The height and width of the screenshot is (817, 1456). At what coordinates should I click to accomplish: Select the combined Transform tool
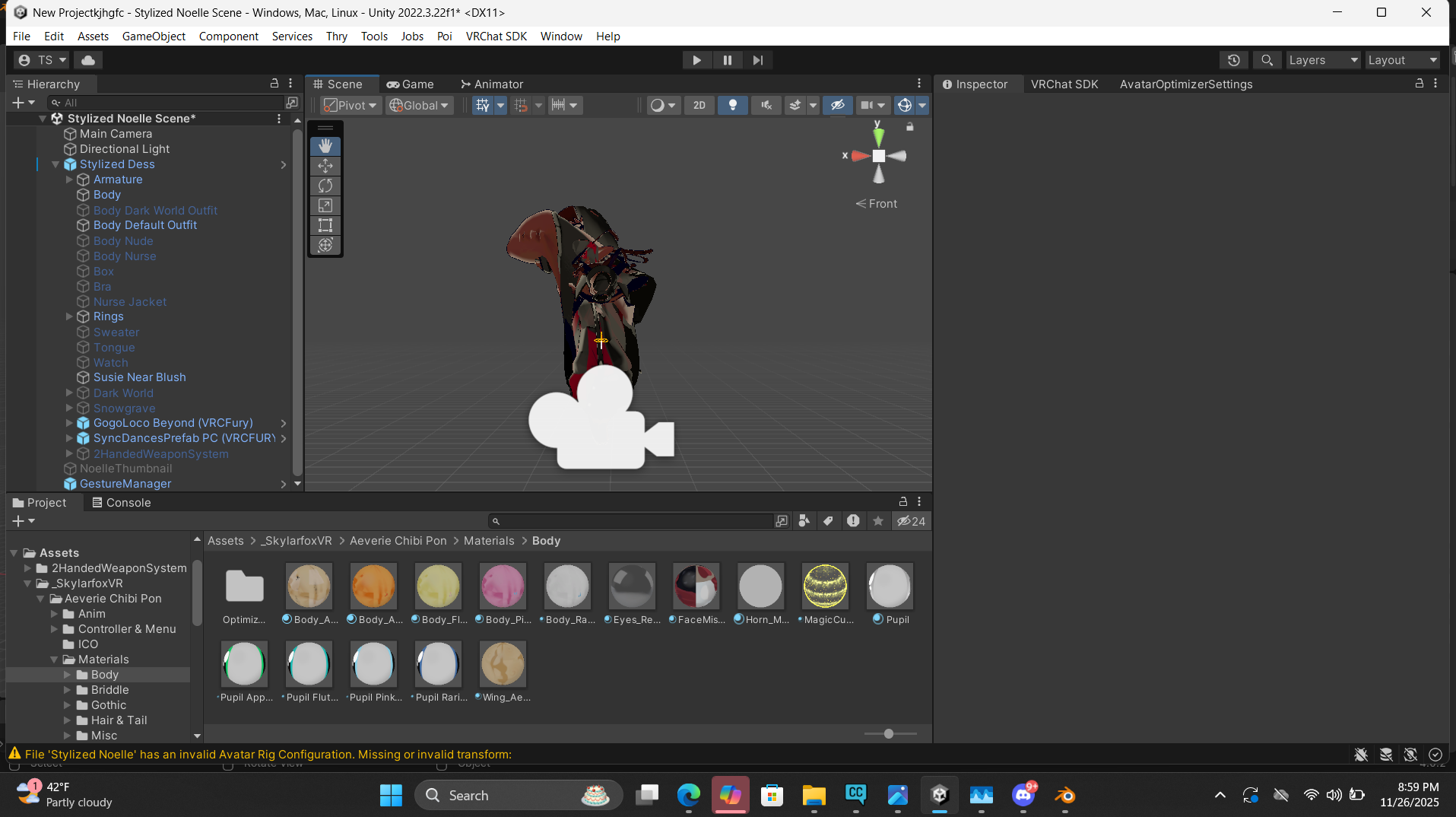click(325, 245)
